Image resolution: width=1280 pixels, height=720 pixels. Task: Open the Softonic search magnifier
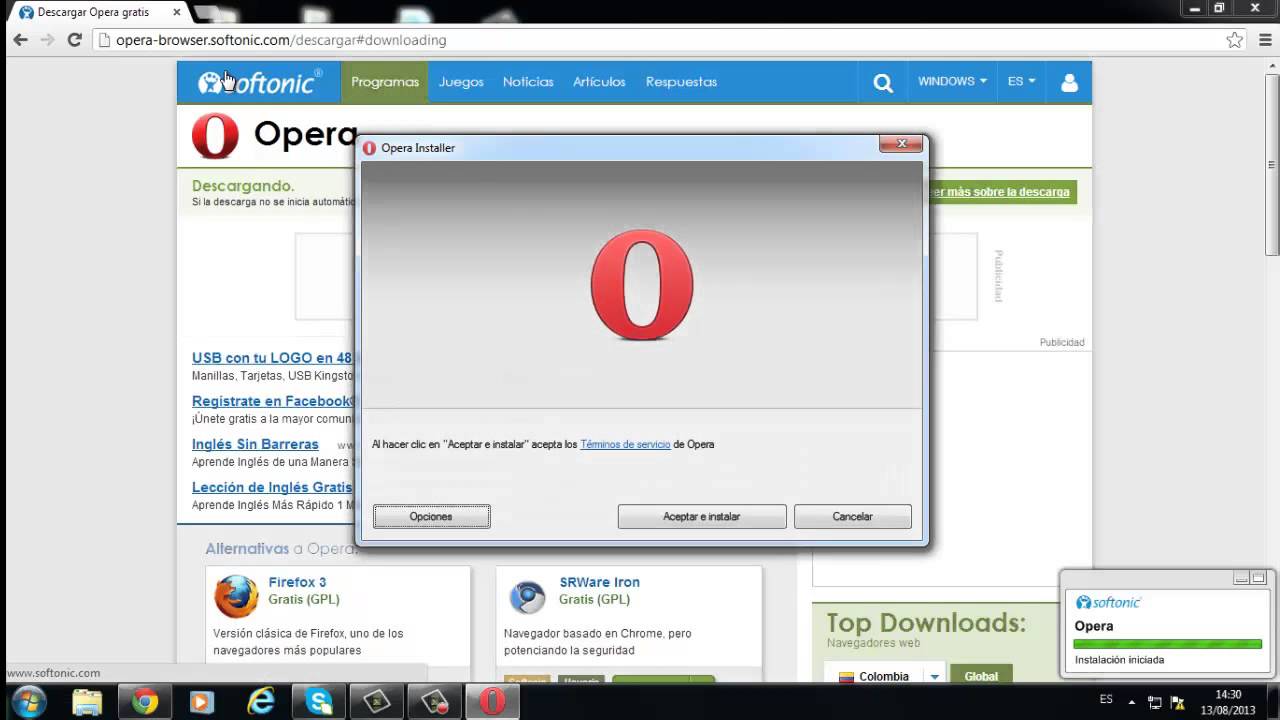pyautogui.click(x=883, y=82)
